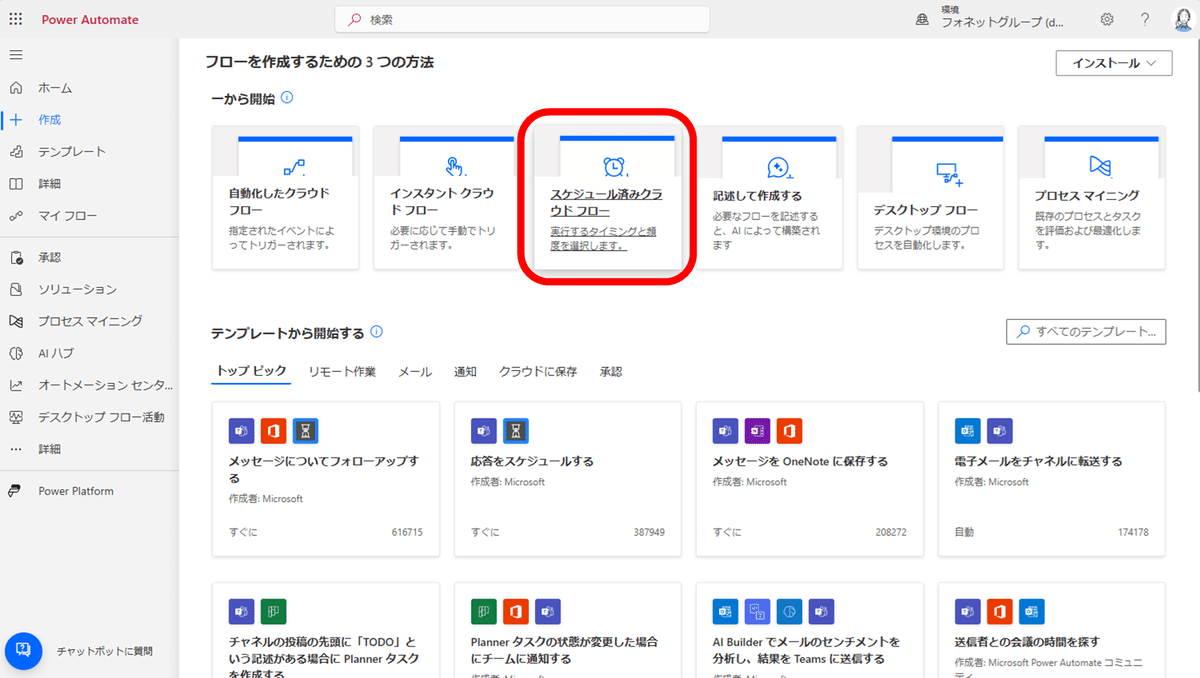
Task: Click the テンプレート icon in sidebar
Action: tap(16, 152)
